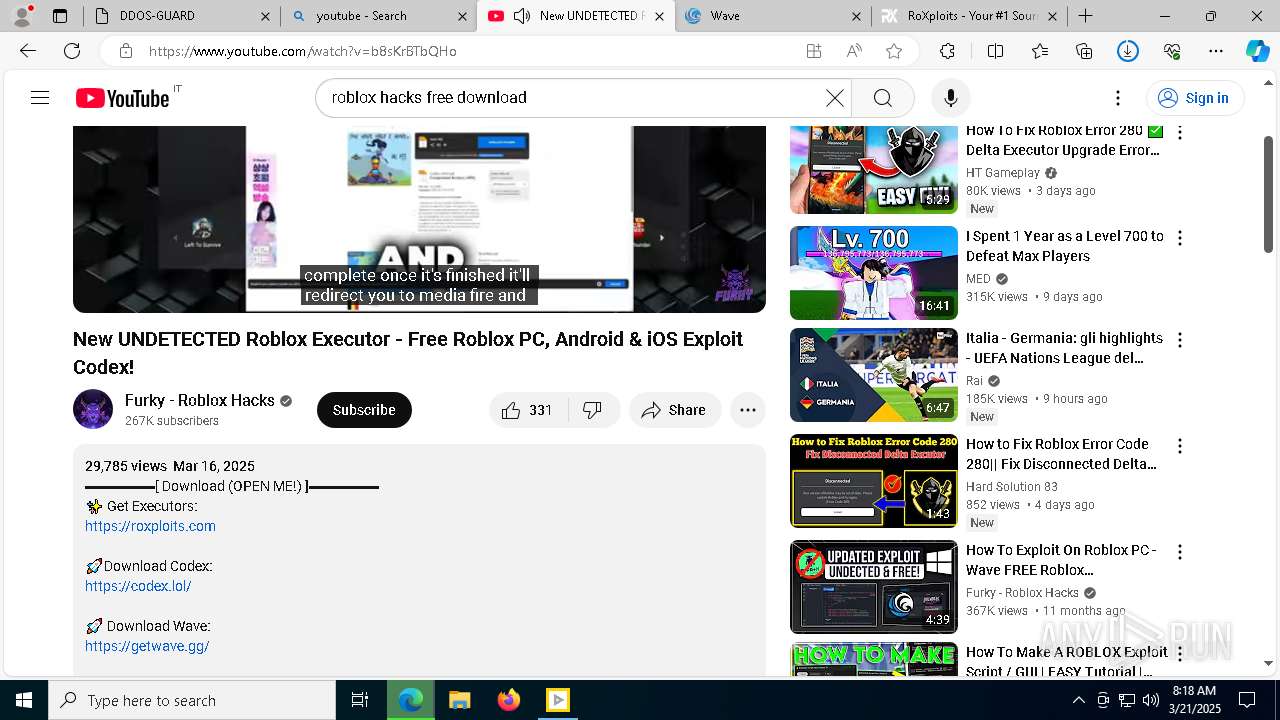
Task: Open Copilot icon in Edge toolbar
Action: [x=1257, y=51]
